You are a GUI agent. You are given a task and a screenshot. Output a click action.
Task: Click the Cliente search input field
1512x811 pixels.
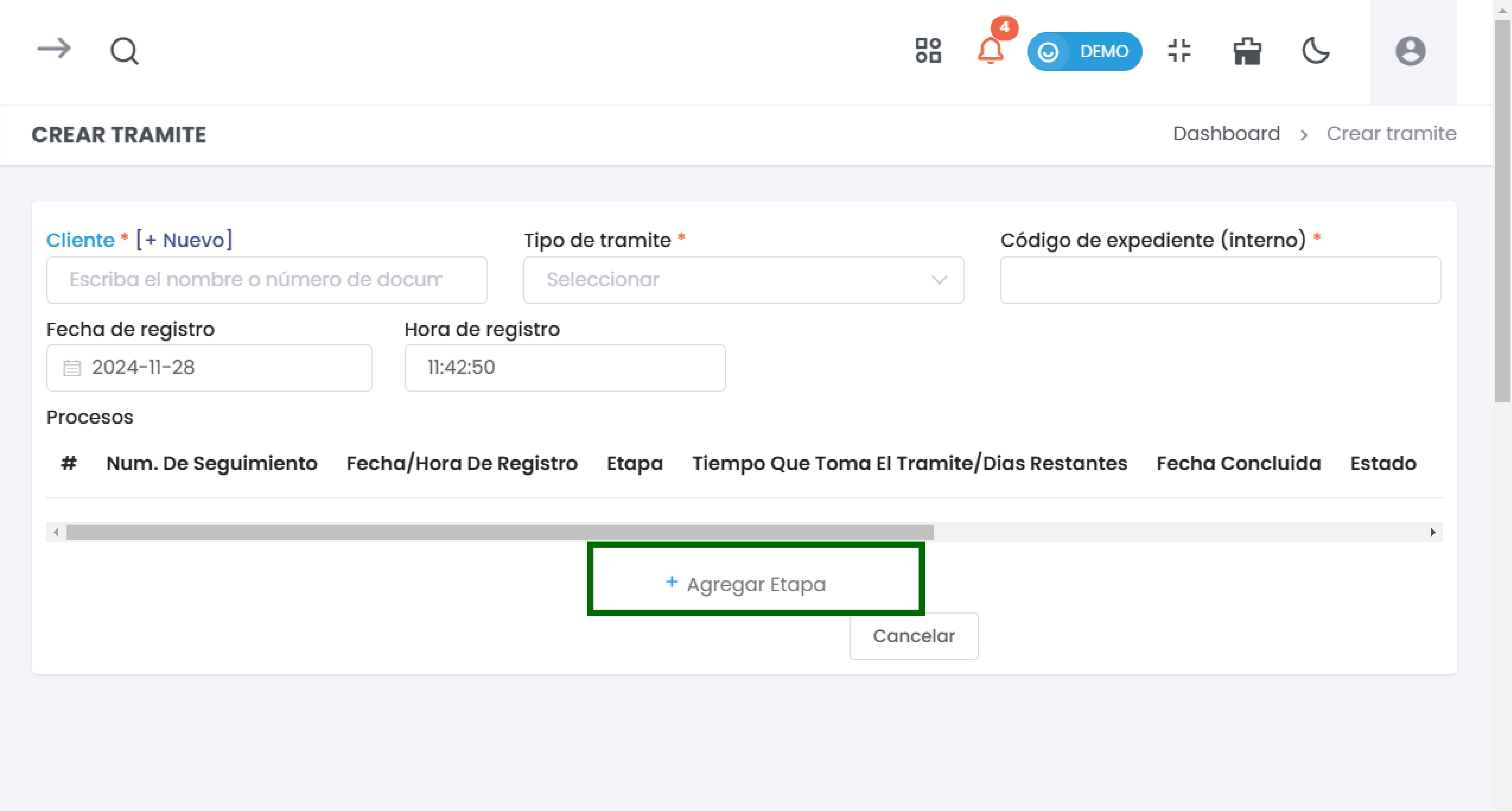click(267, 280)
